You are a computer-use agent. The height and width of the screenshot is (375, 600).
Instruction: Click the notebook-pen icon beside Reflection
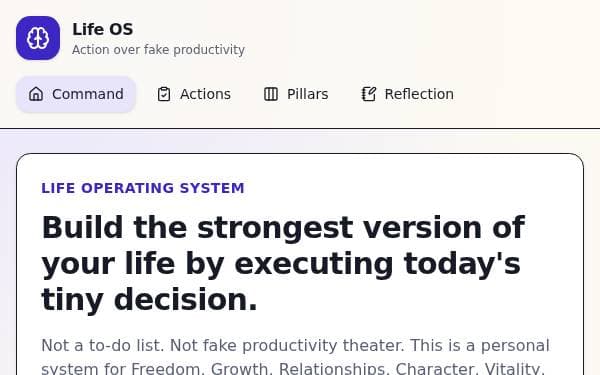click(x=368, y=94)
